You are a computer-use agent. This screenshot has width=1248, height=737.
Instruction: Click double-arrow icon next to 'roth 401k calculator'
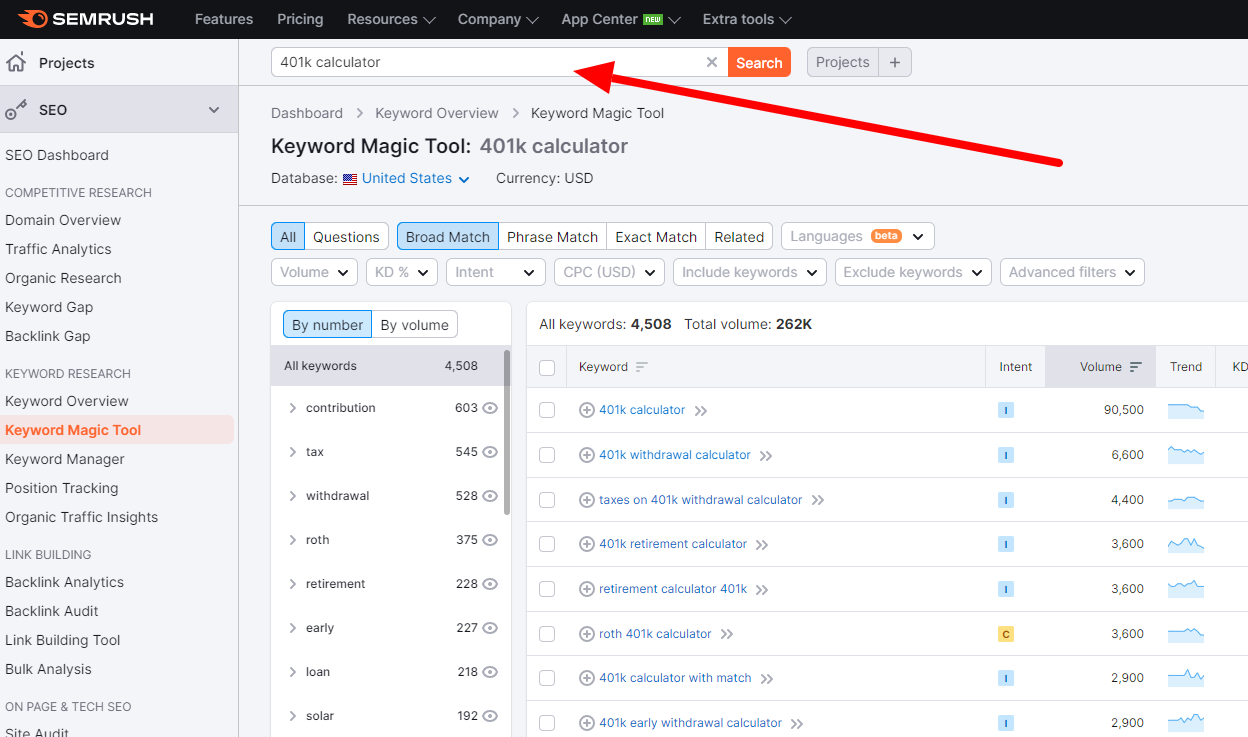point(727,634)
